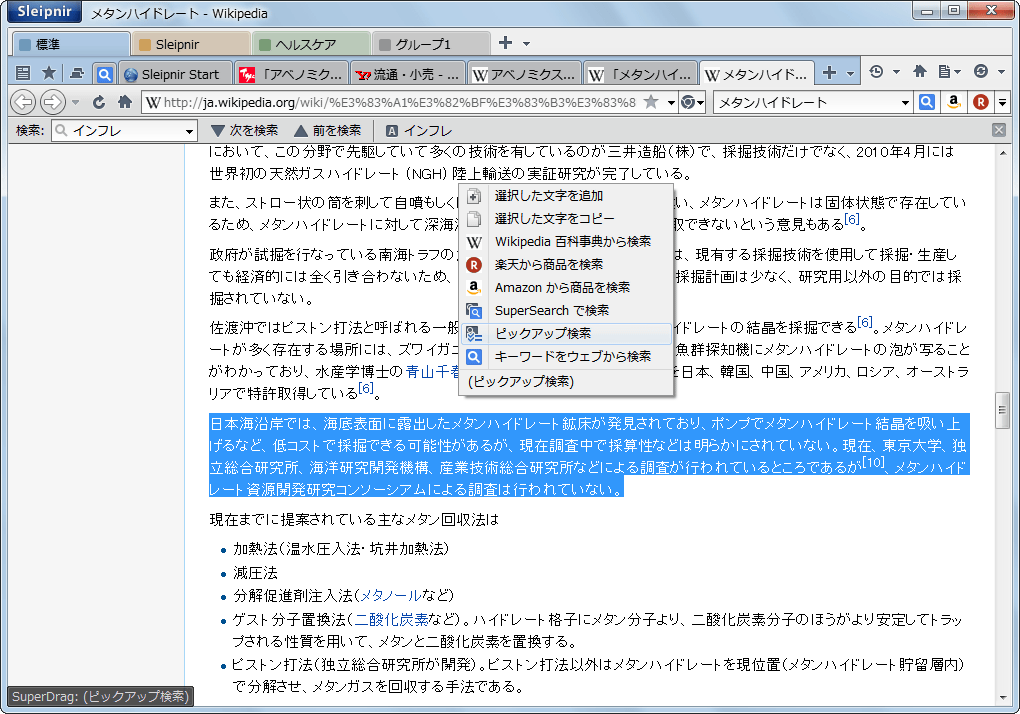Open tab group options dropdown arrow
Viewport: 1020px width, 714px height.
[x=526, y=44]
